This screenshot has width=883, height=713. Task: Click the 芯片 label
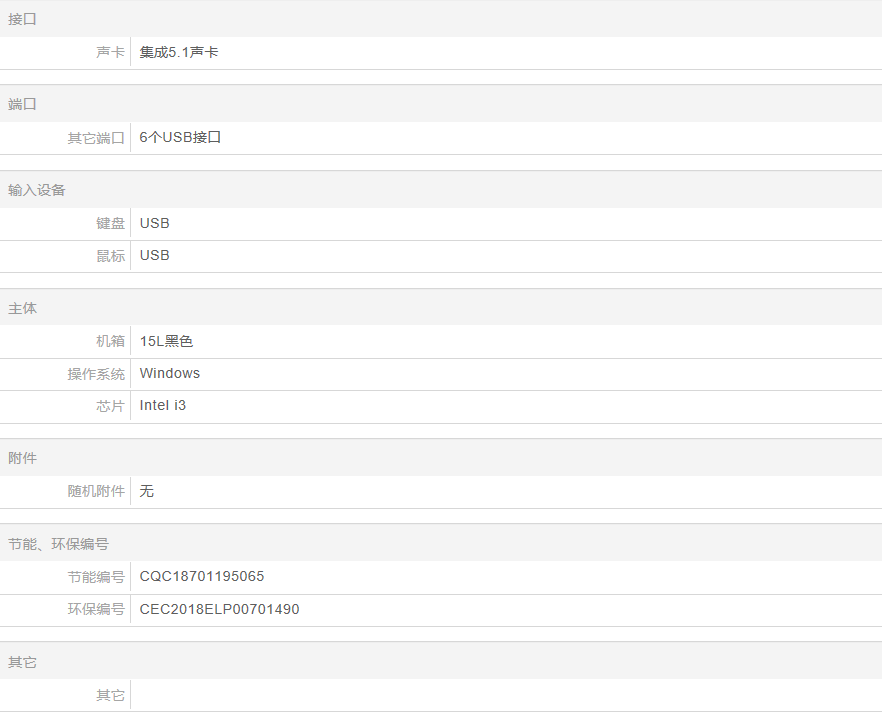[110, 406]
